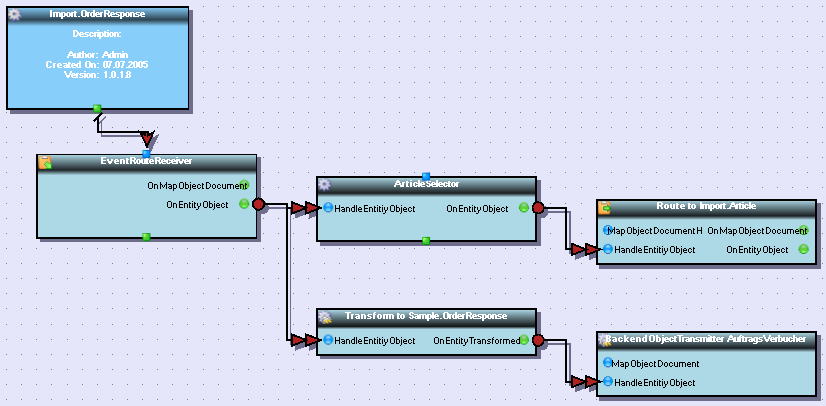The height and width of the screenshot is (406, 826).
Task: Click the gear icon on Import.OrderResponse node
Action: pos(15,15)
